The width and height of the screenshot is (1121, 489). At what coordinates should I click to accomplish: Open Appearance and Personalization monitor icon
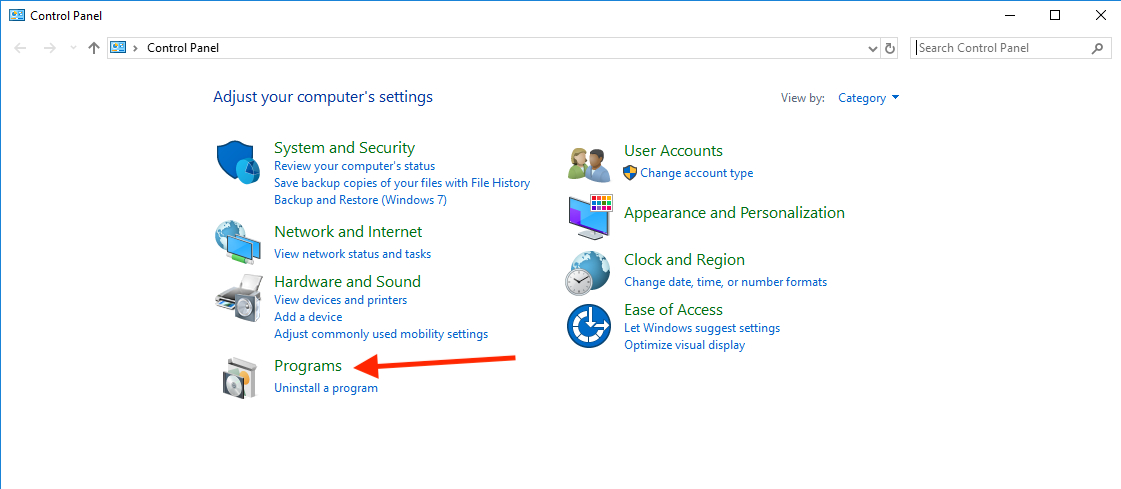pos(589,216)
